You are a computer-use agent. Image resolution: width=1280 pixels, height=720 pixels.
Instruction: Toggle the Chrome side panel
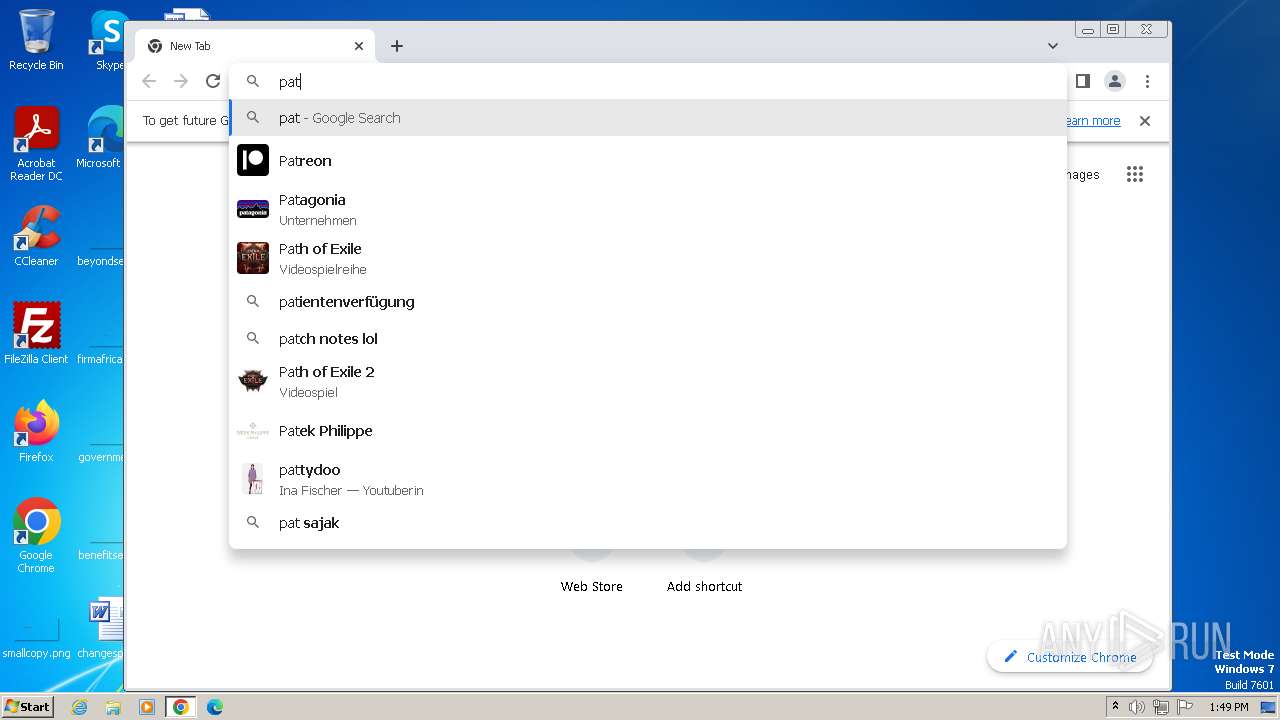1083,81
